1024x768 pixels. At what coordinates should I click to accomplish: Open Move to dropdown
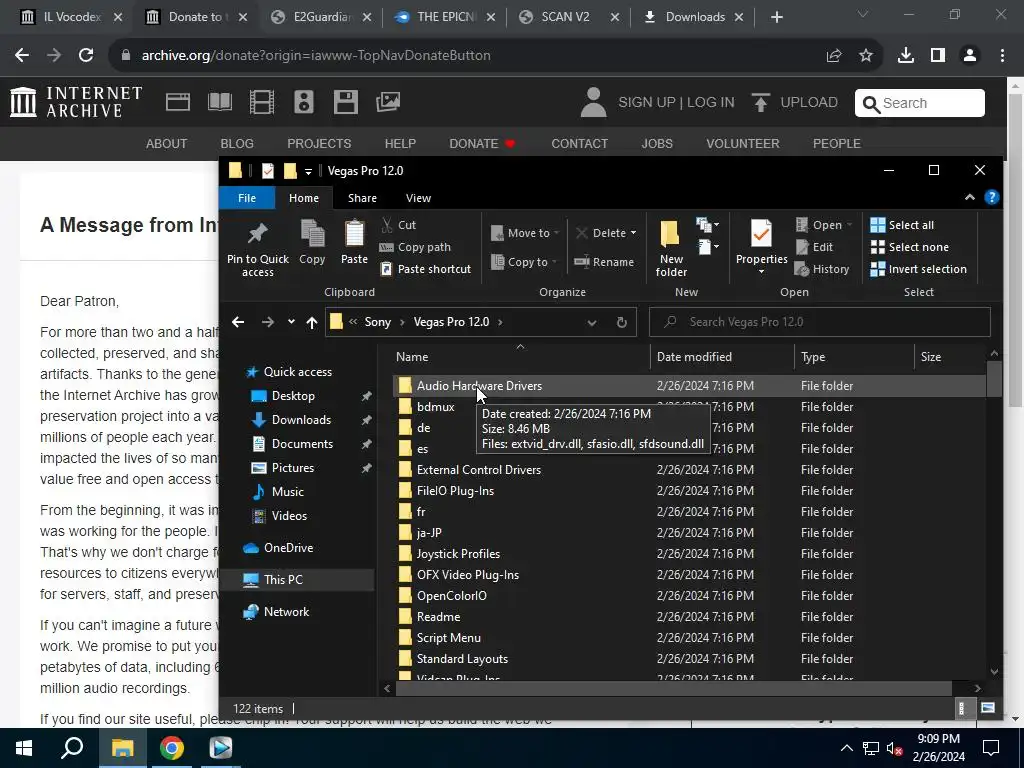point(525,232)
